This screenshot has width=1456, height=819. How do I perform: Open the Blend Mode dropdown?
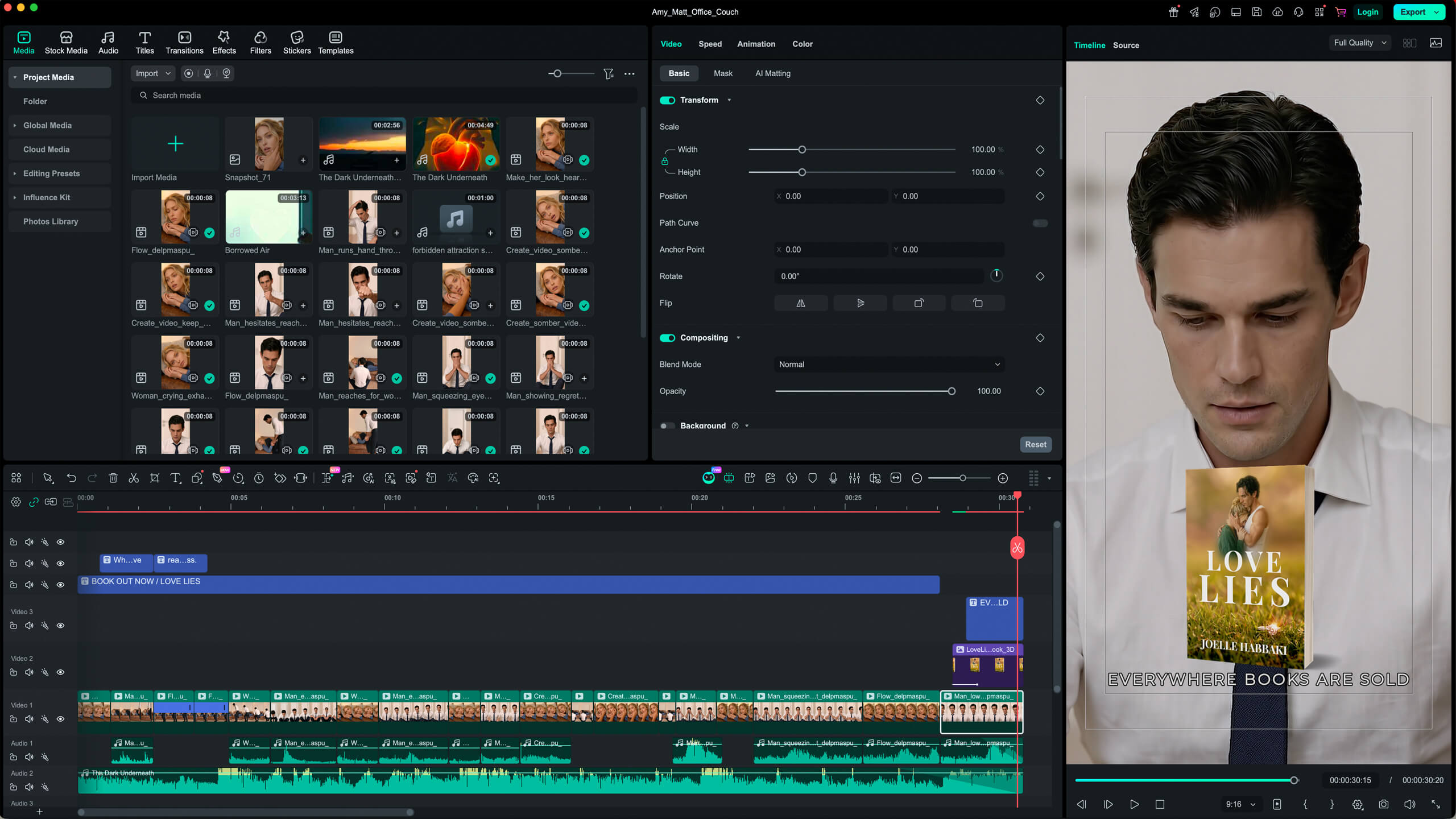[x=889, y=365]
